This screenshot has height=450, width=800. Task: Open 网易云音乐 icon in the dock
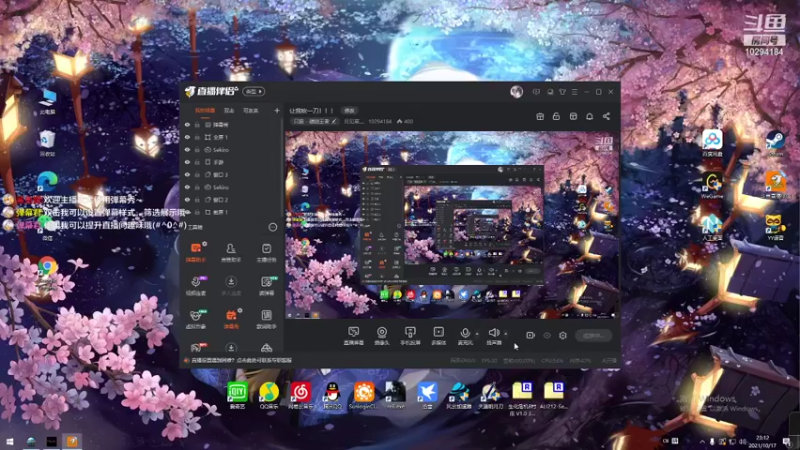pyautogui.click(x=301, y=396)
